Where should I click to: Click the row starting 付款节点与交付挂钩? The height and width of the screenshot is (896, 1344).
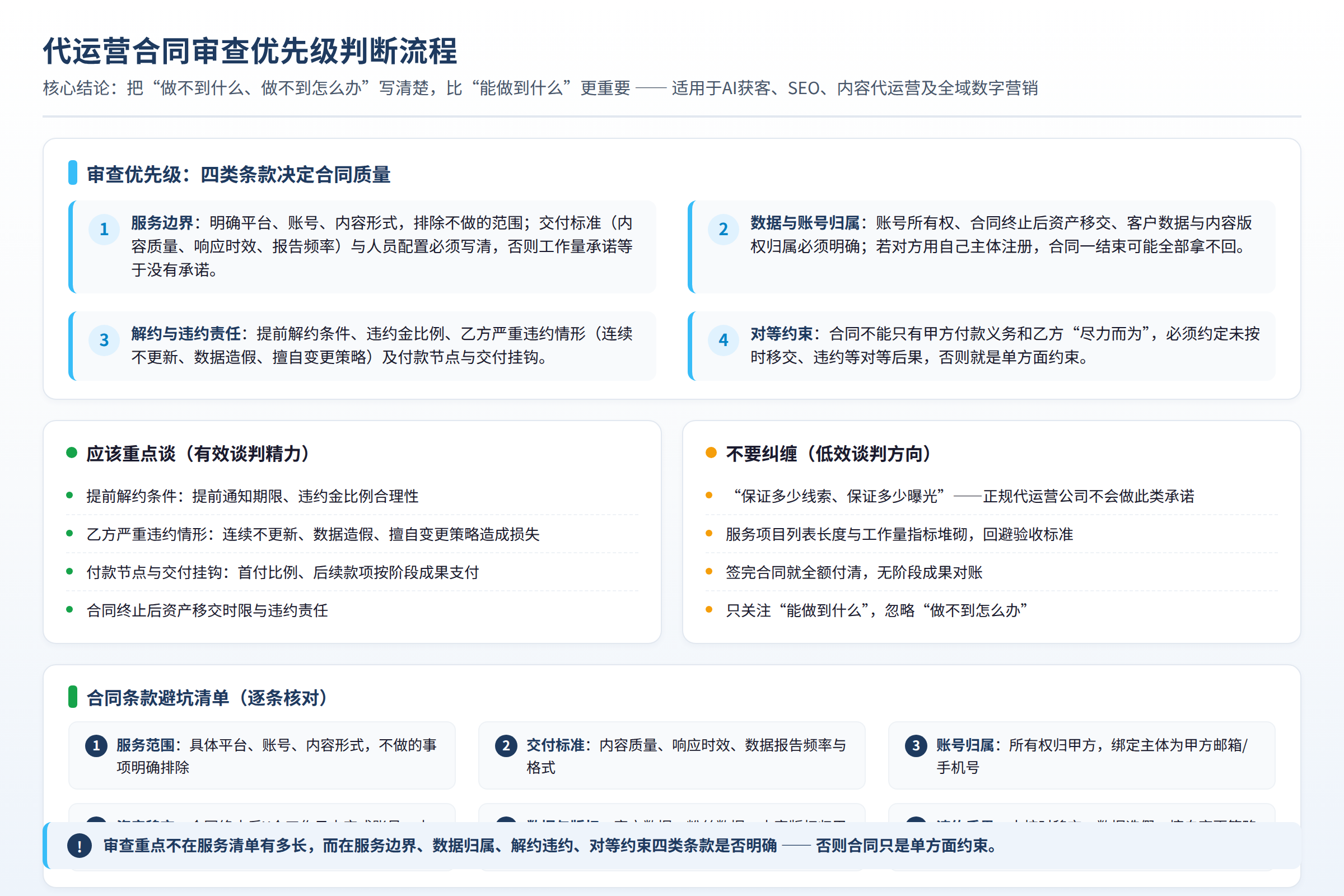click(352, 572)
